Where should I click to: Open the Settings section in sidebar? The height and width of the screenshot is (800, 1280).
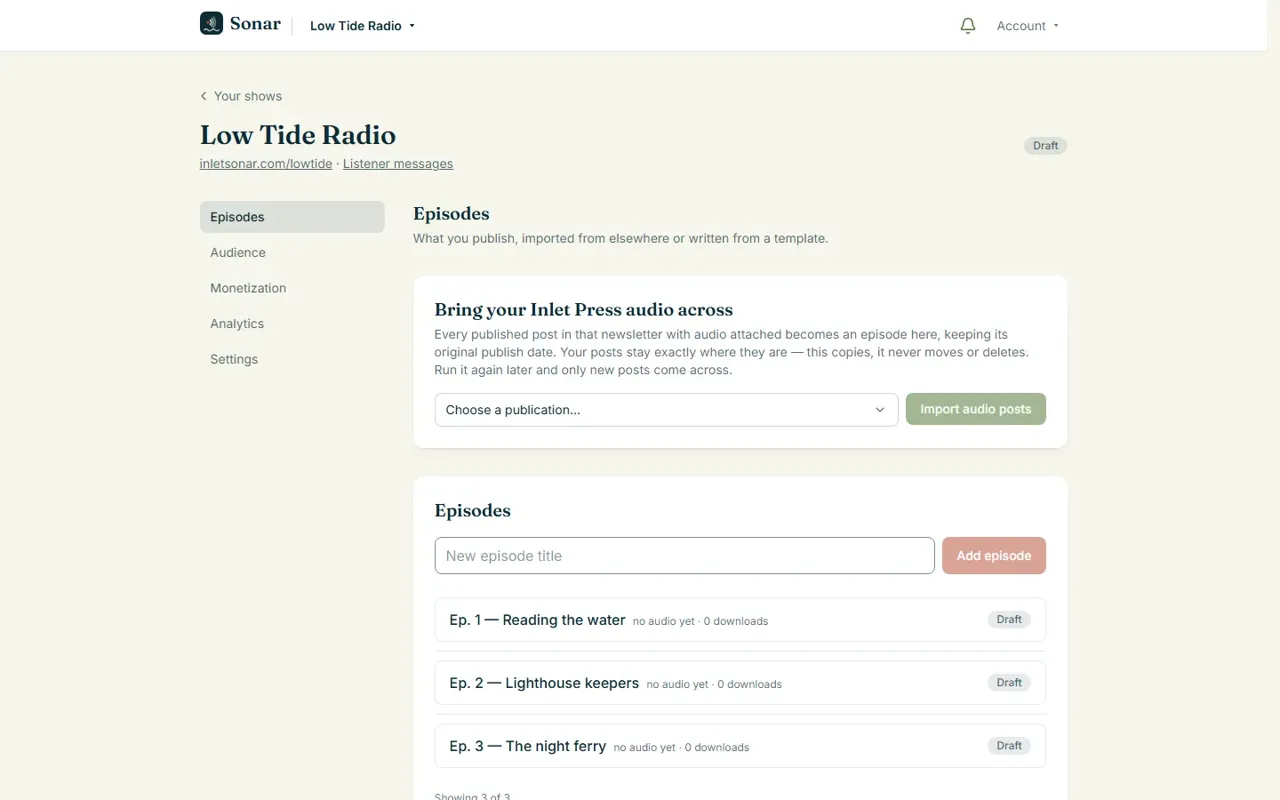[x=292, y=359]
